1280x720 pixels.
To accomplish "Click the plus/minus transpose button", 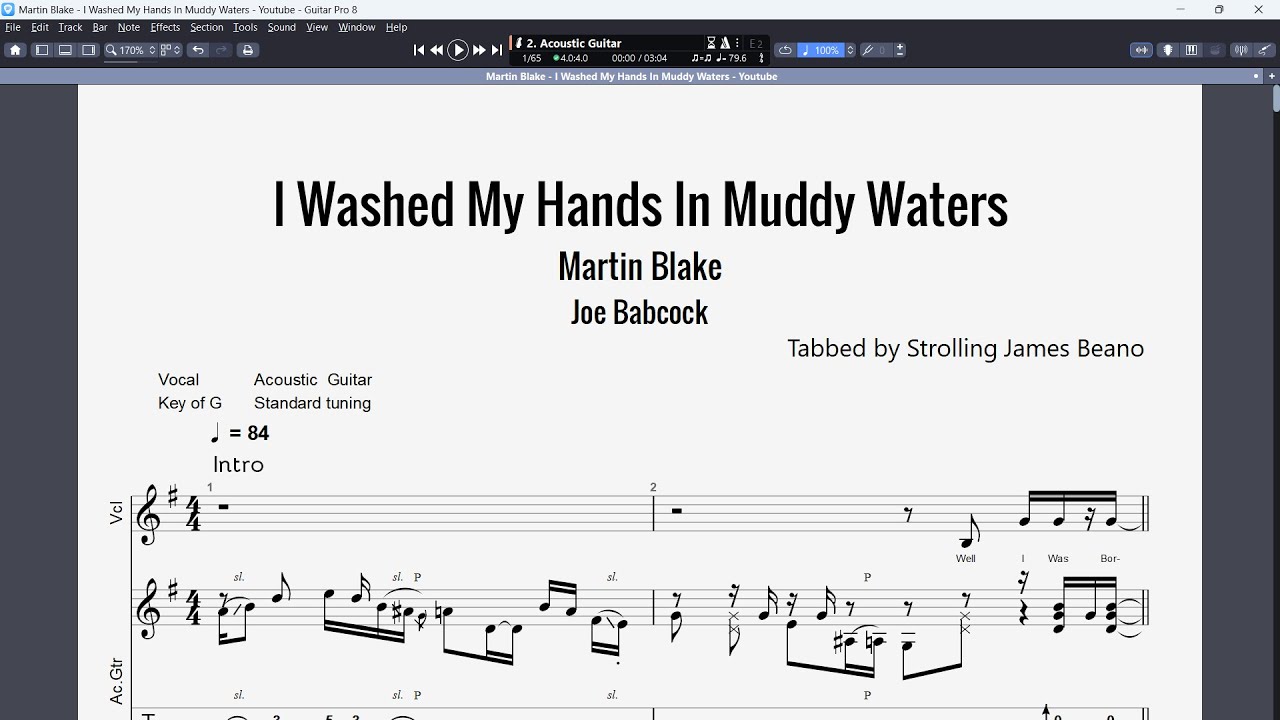I will pyautogui.click(x=900, y=50).
